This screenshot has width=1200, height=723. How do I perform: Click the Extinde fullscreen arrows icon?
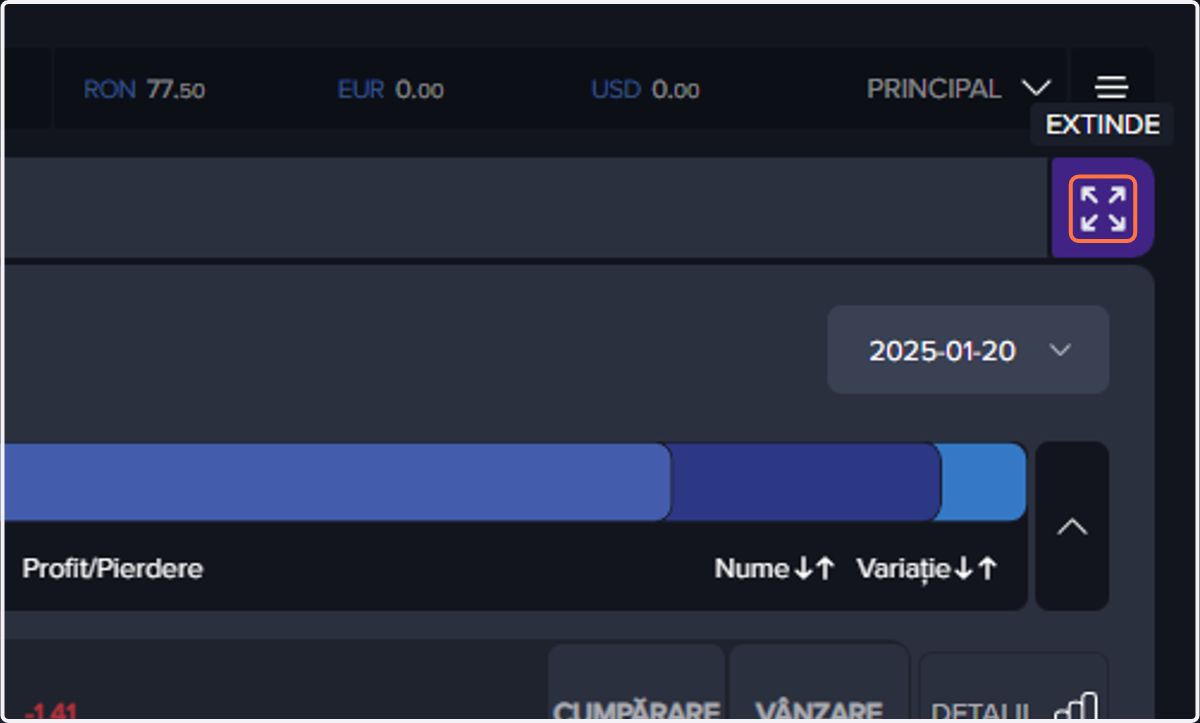click(x=1103, y=209)
